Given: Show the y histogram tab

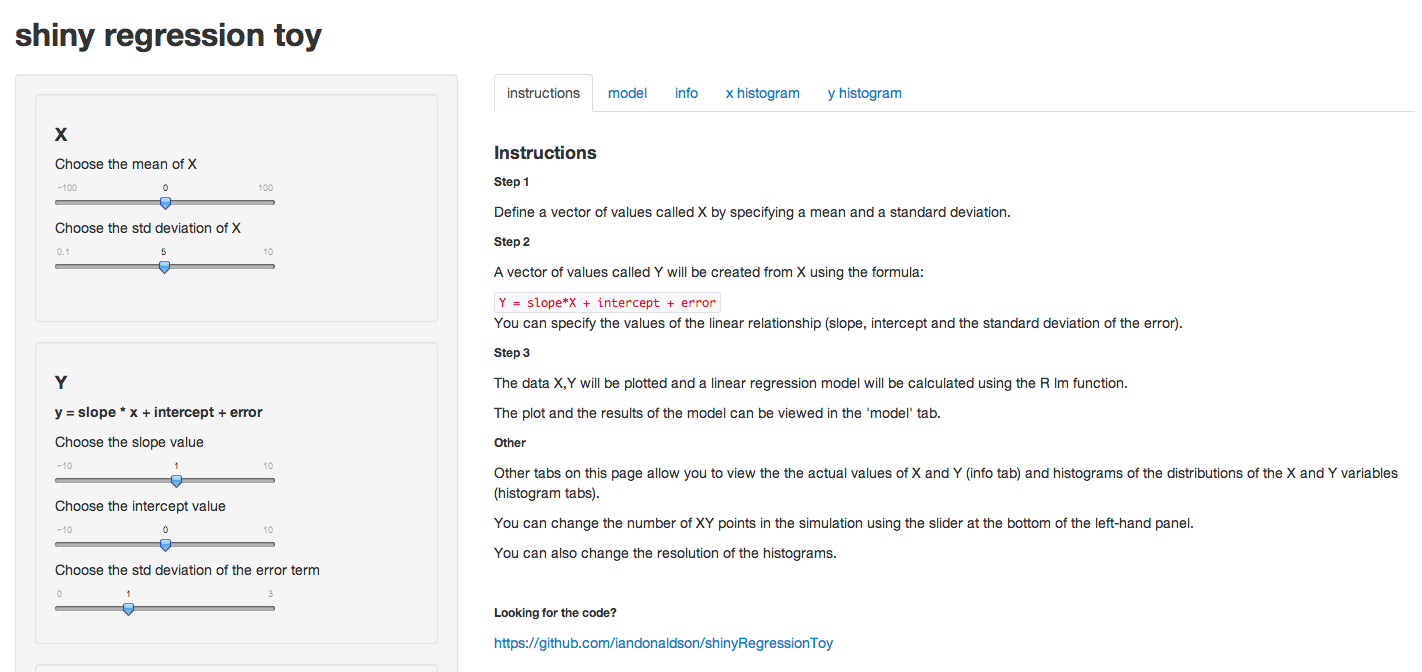Looking at the screenshot, I should pos(864,93).
